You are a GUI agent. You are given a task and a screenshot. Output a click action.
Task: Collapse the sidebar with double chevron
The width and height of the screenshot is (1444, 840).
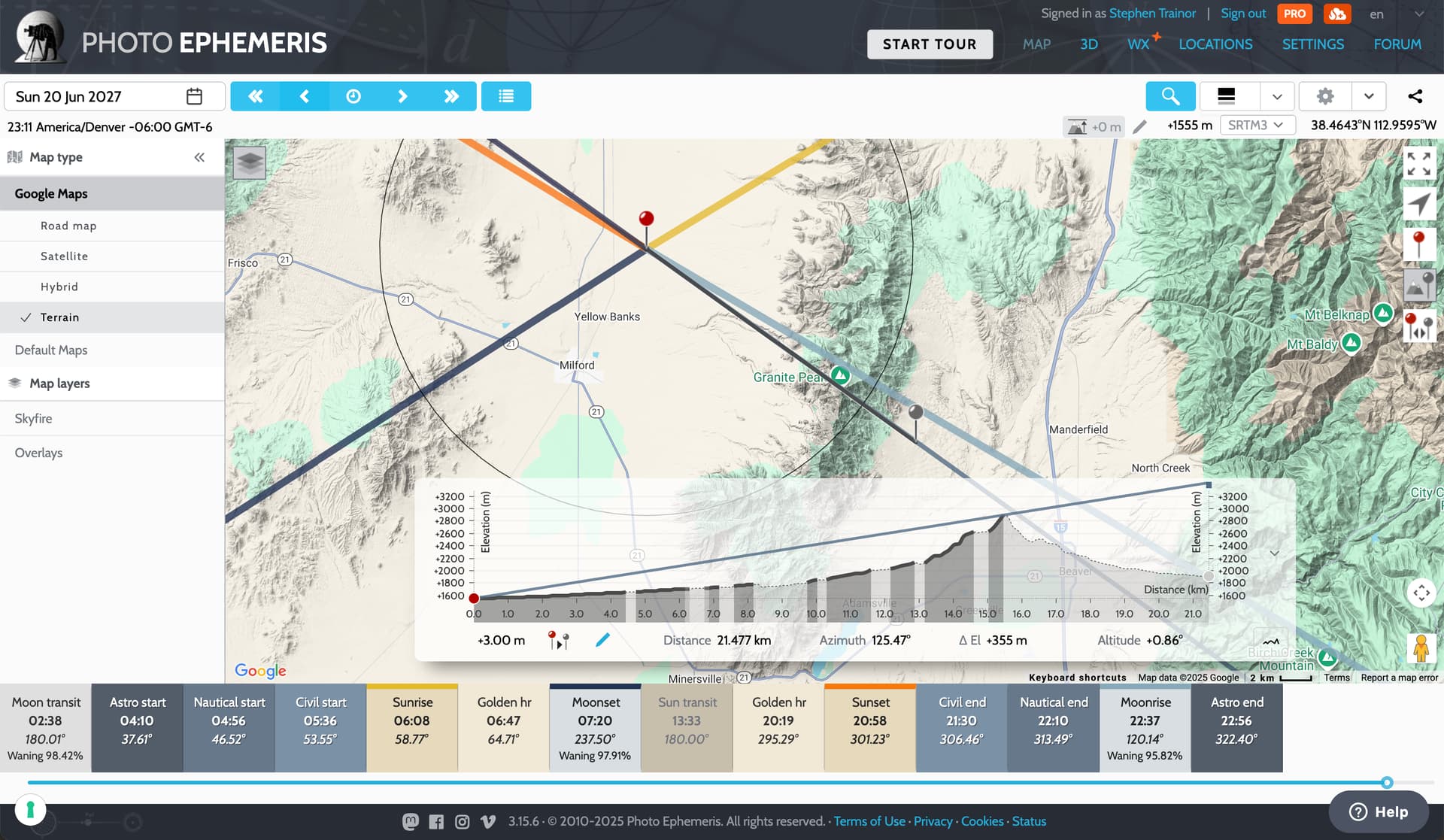tap(199, 157)
